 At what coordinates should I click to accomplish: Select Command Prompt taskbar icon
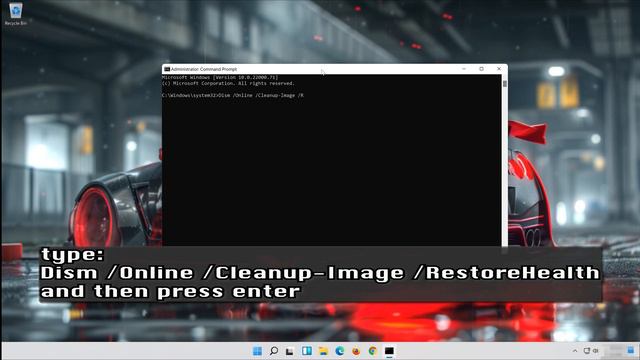point(389,351)
